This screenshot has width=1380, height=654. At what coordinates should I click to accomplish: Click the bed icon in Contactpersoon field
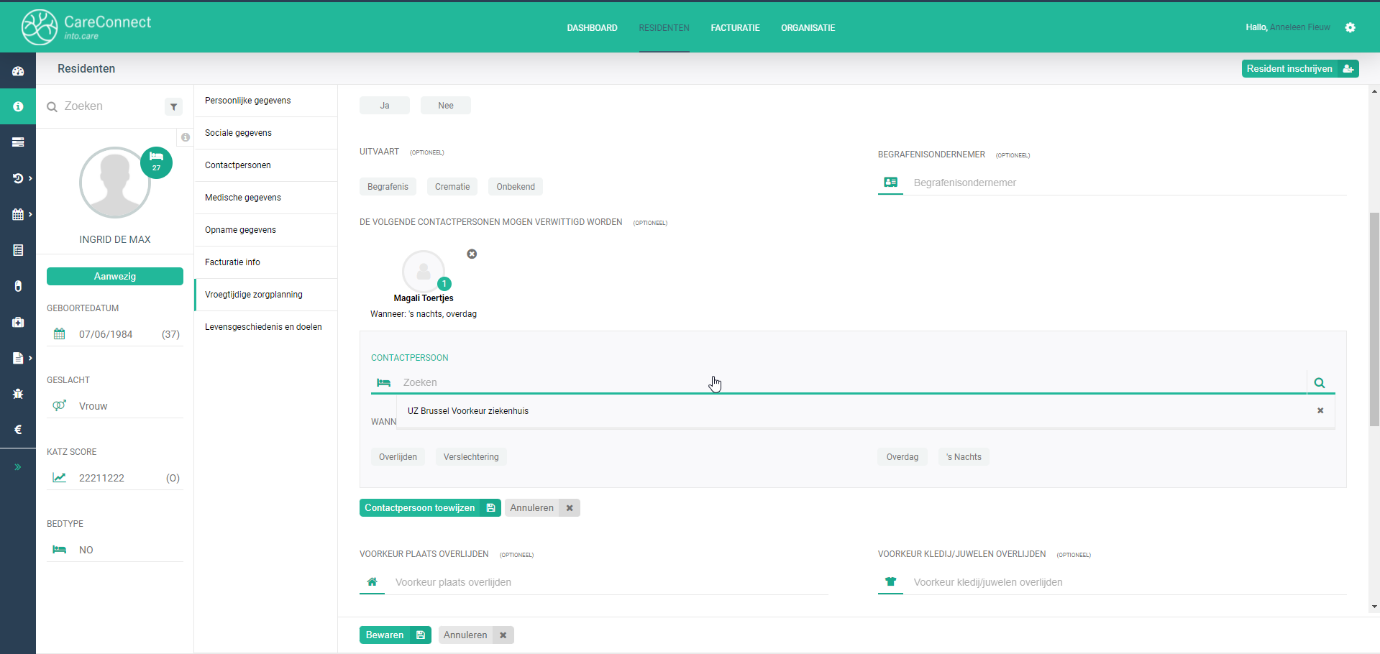tap(383, 383)
